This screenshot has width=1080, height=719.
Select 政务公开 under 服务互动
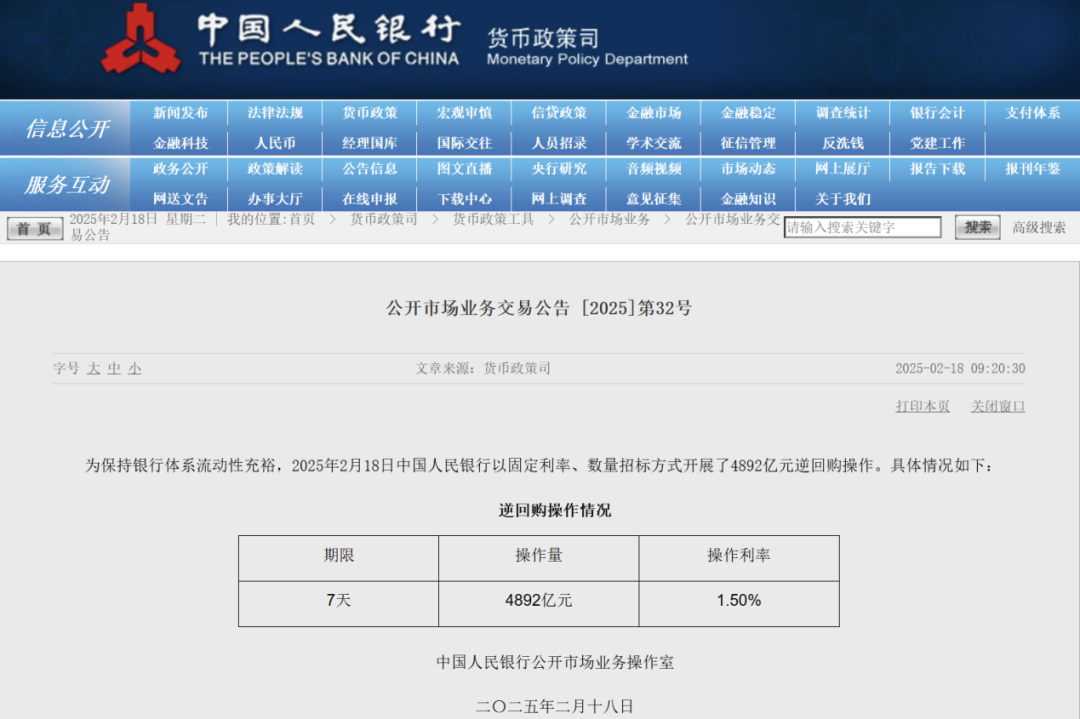point(180,169)
